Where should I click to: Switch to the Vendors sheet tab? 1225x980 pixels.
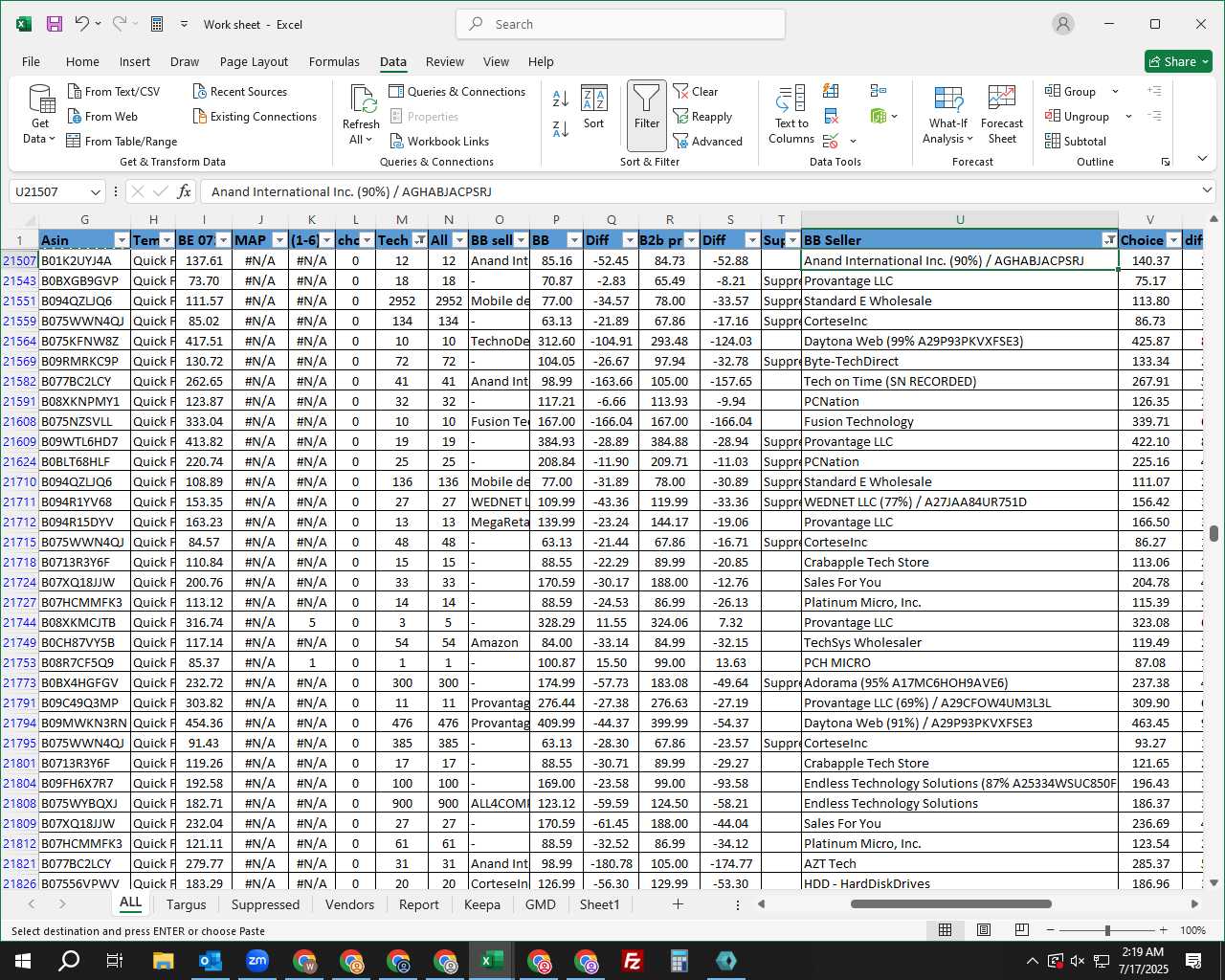pos(349,904)
